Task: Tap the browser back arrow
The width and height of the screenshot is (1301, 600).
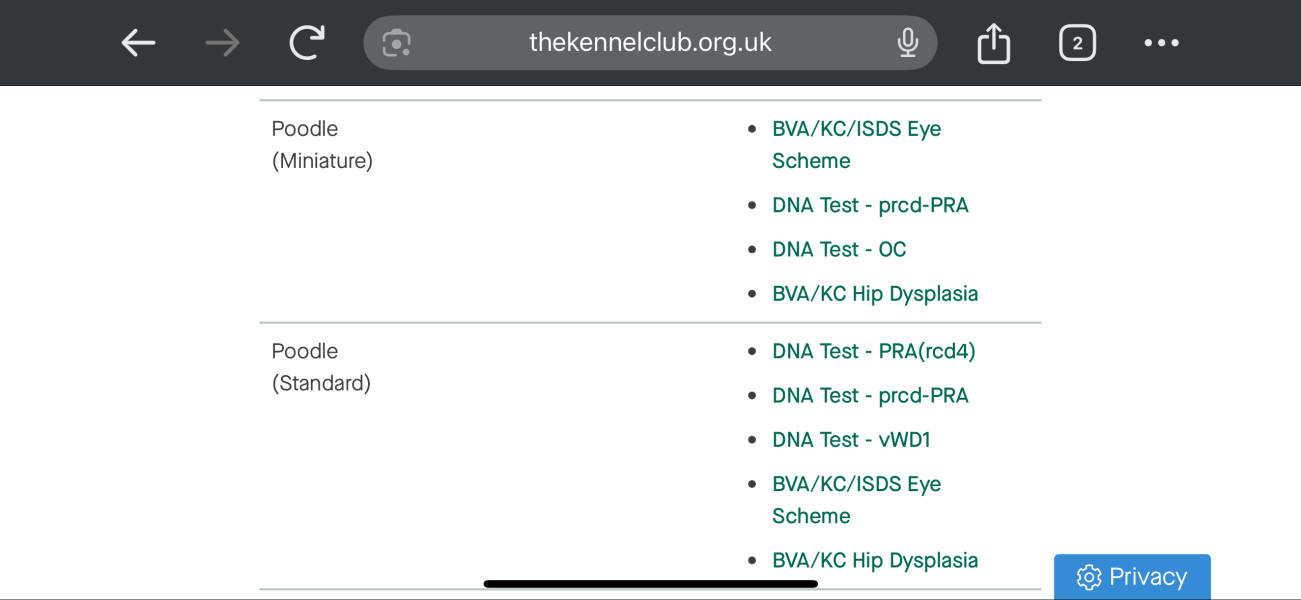Action: point(138,43)
